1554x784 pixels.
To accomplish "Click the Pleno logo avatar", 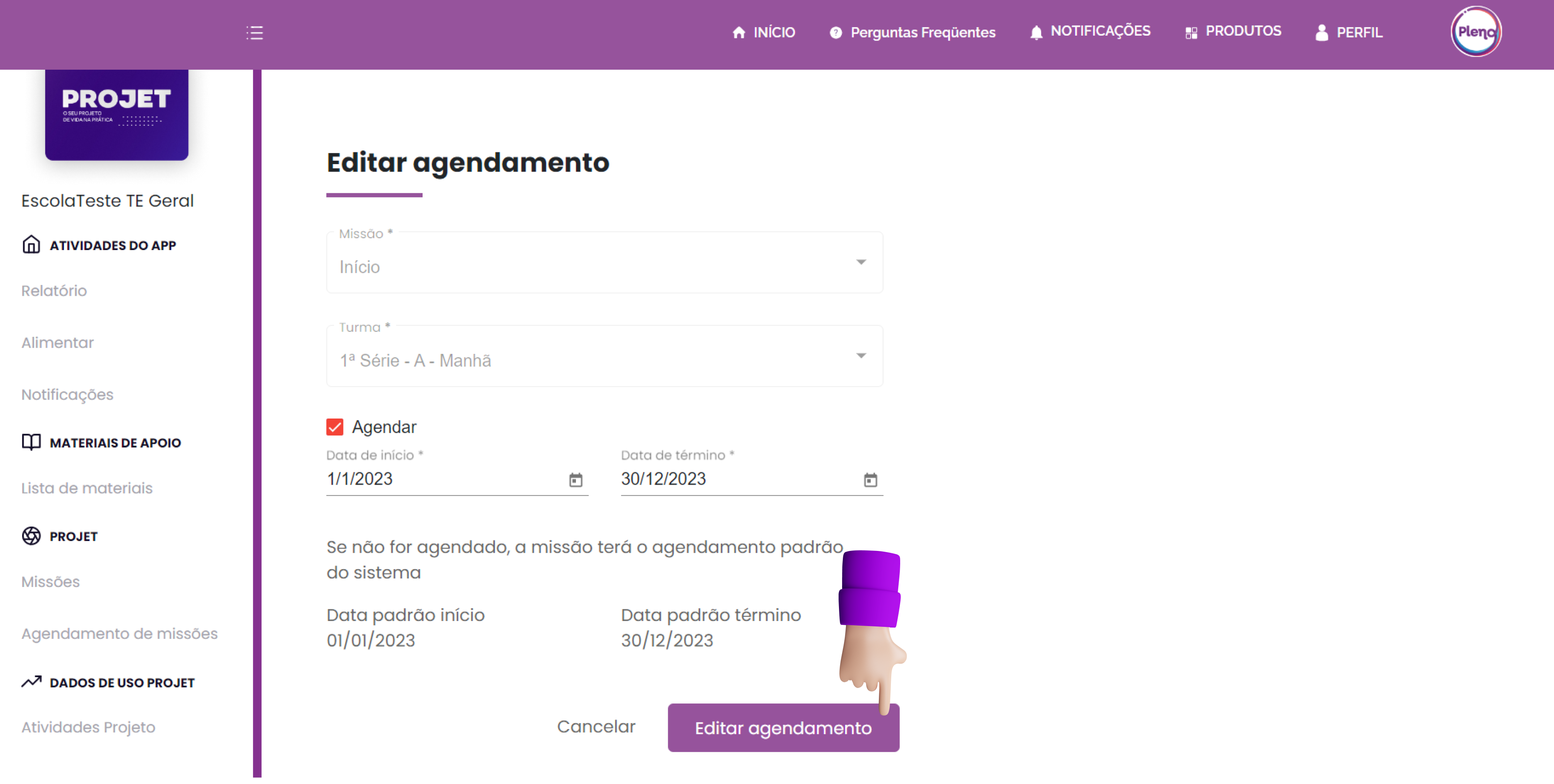I will tap(1476, 32).
